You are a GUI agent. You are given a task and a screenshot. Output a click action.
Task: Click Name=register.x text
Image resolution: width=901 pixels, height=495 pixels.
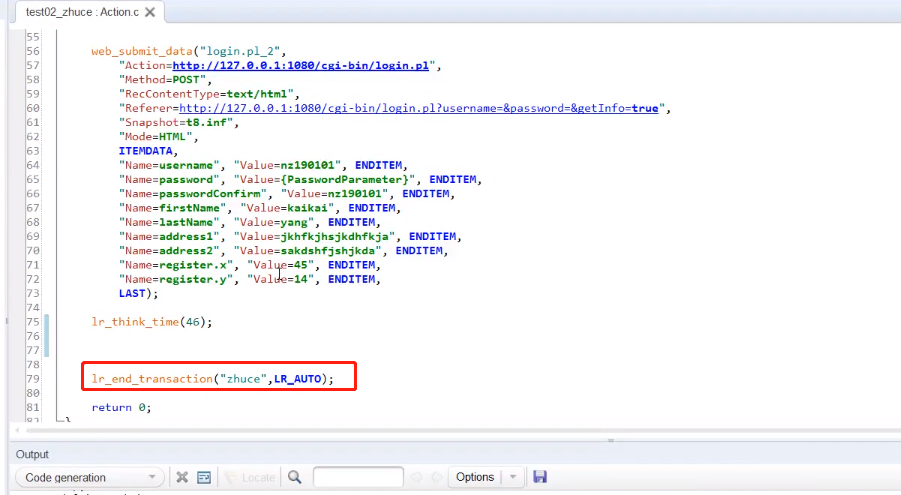[x=175, y=265]
